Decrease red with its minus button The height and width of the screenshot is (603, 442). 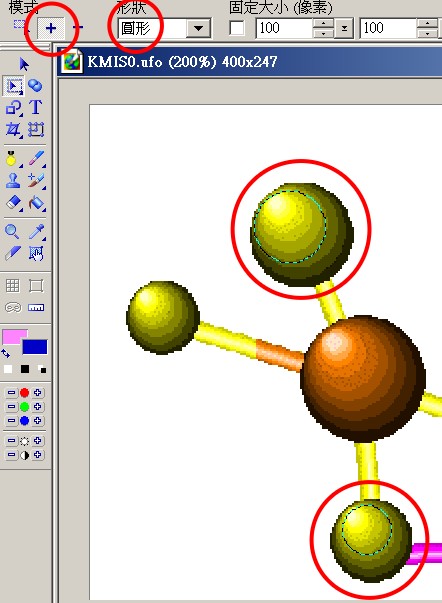click(12, 393)
